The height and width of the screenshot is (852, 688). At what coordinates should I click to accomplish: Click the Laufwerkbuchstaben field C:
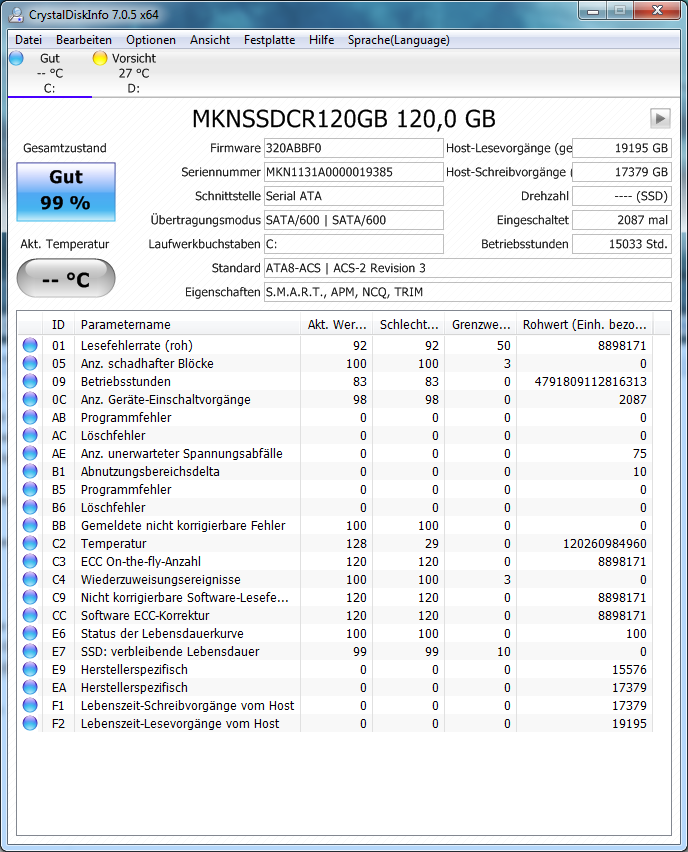pyautogui.click(x=354, y=244)
